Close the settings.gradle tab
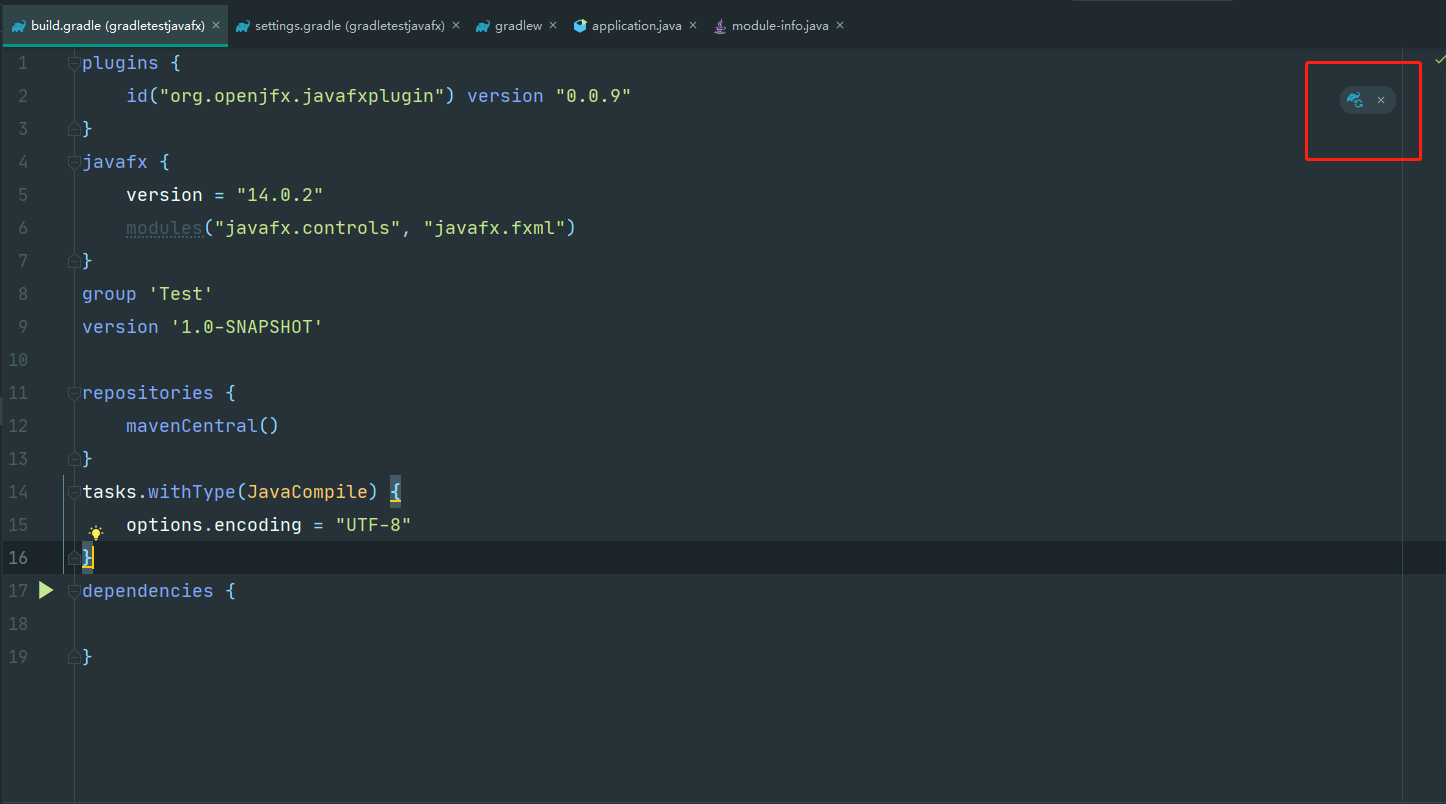The image size is (1446, 804). pyautogui.click(x=456, y=26)
